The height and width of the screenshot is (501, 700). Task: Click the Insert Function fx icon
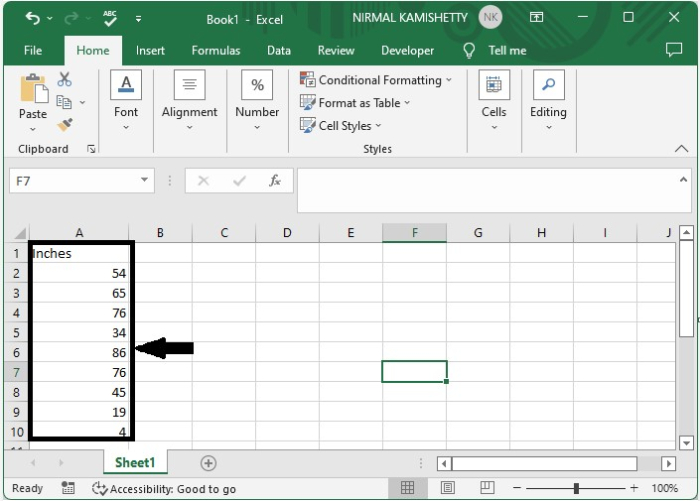click(275, 181)
